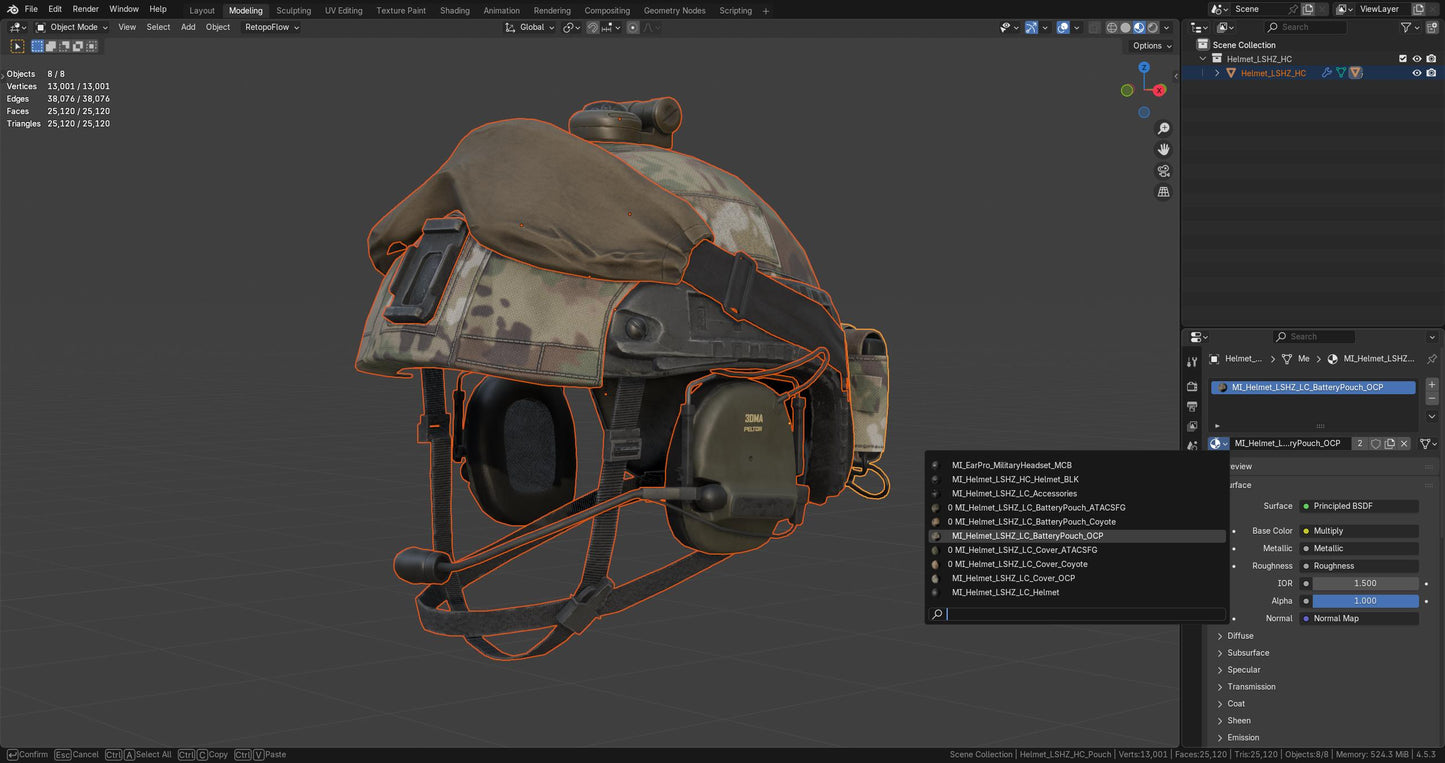Open the Render menu
Image resolution: width=1445 pixels, height=763 pixels.
pyautogui.click(x=85, y=9)
